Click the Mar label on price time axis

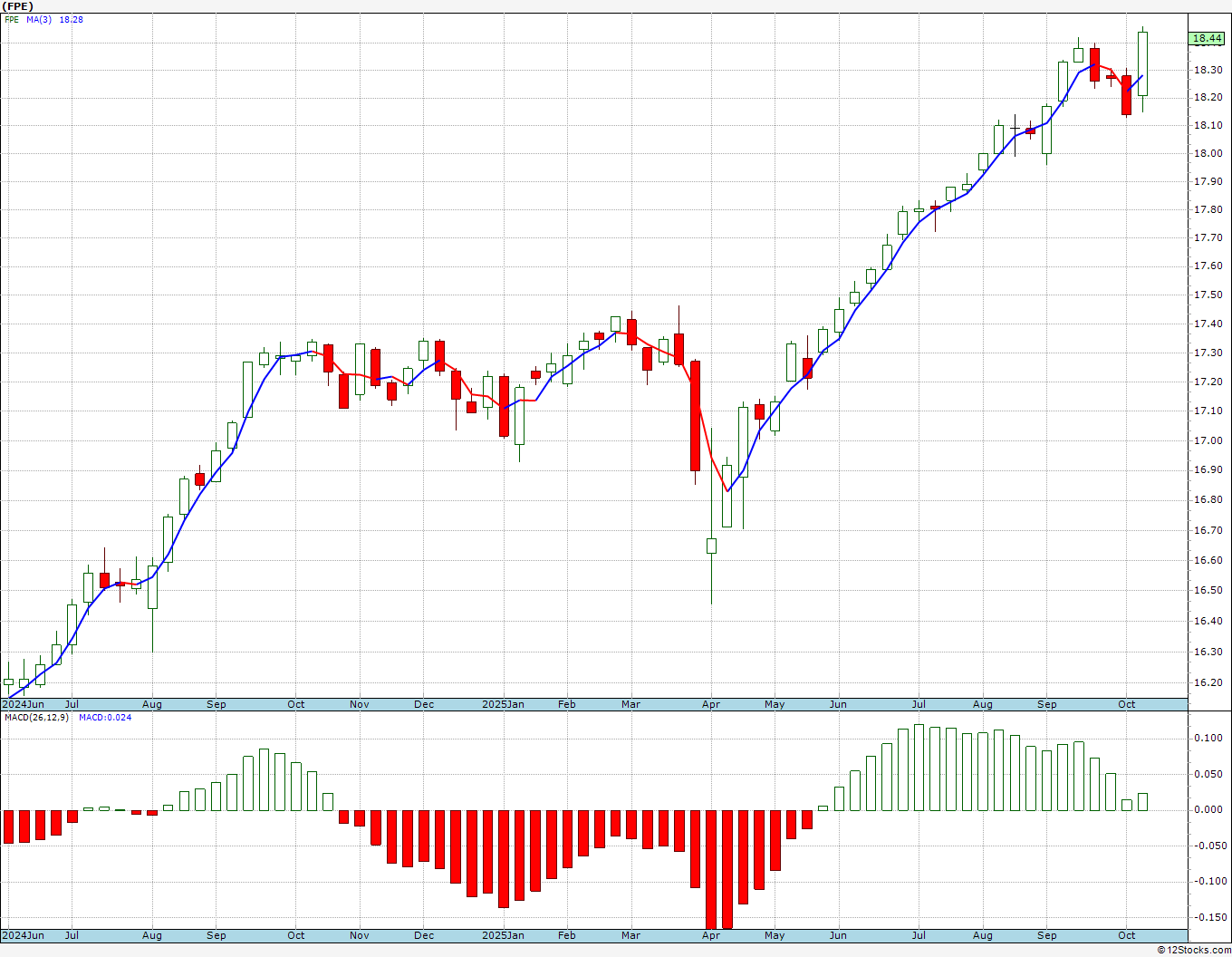point(630,704)
